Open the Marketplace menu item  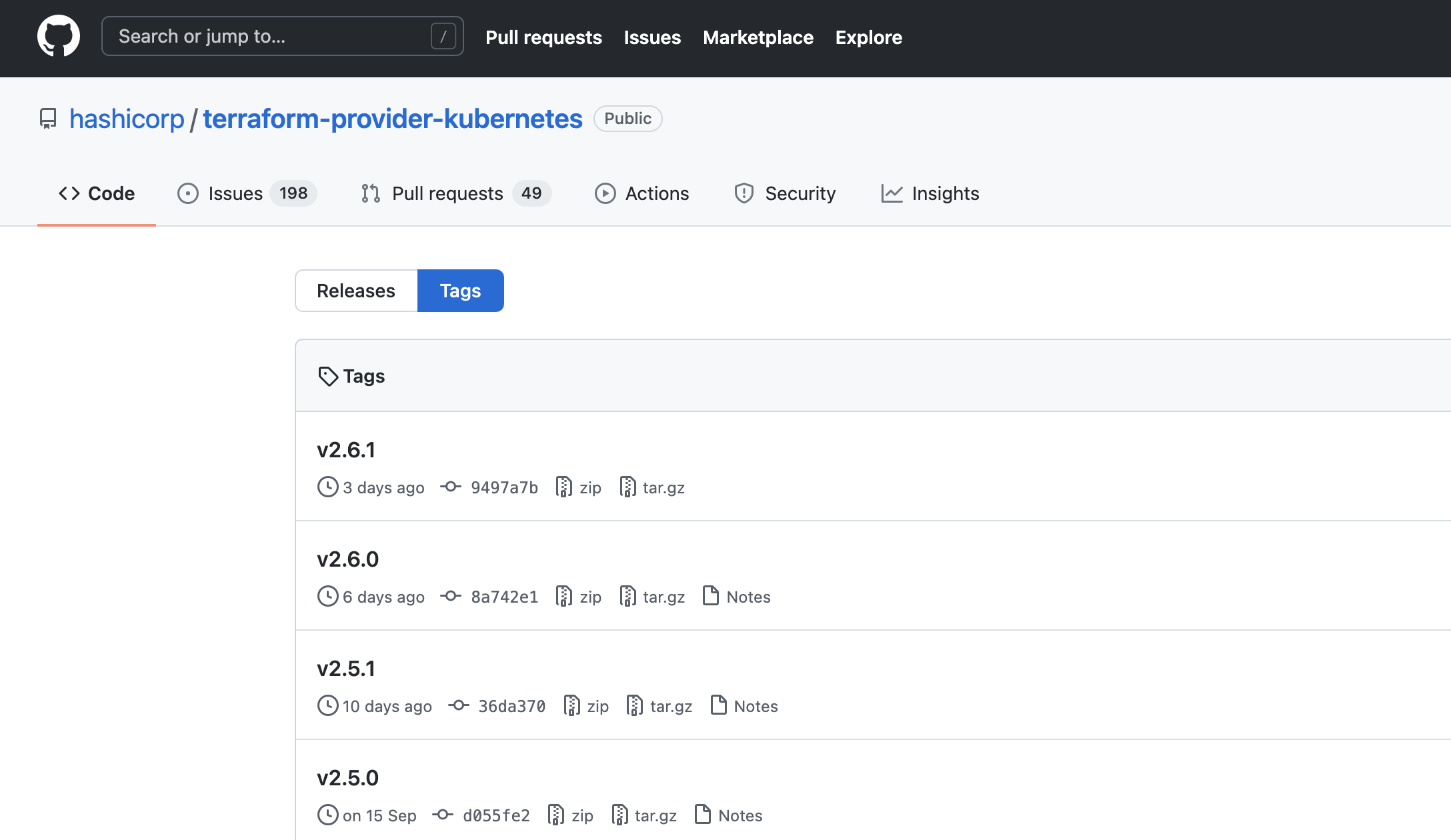tap(758, 37)
